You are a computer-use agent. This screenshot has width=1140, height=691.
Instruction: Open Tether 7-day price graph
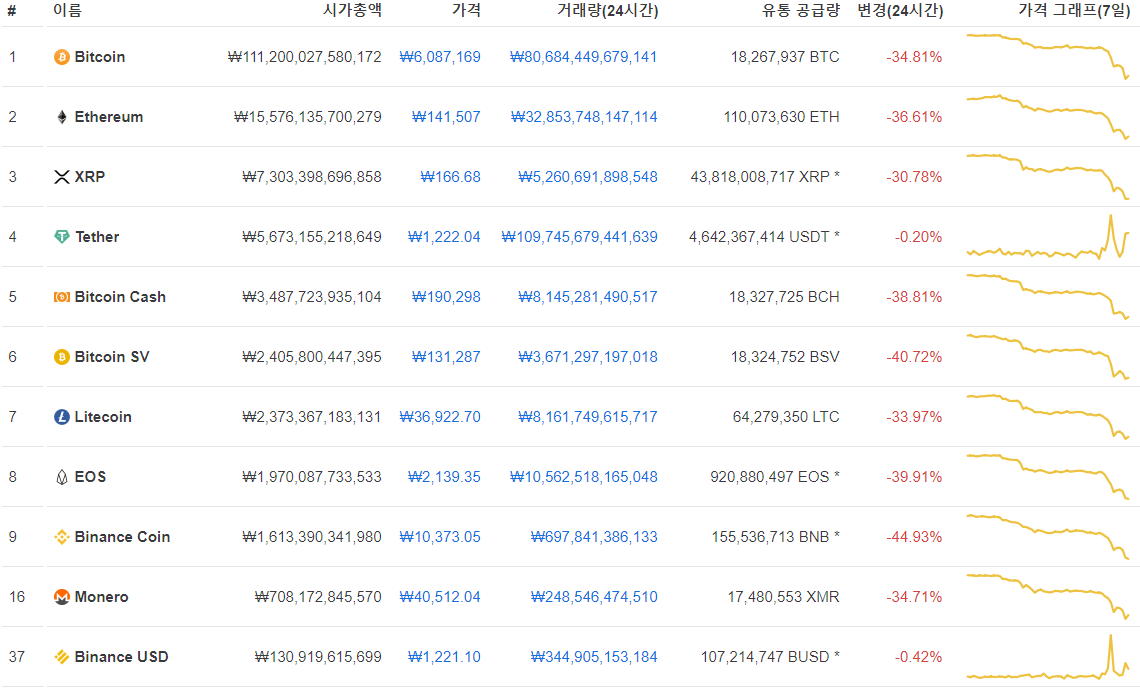click(1048, 236)
